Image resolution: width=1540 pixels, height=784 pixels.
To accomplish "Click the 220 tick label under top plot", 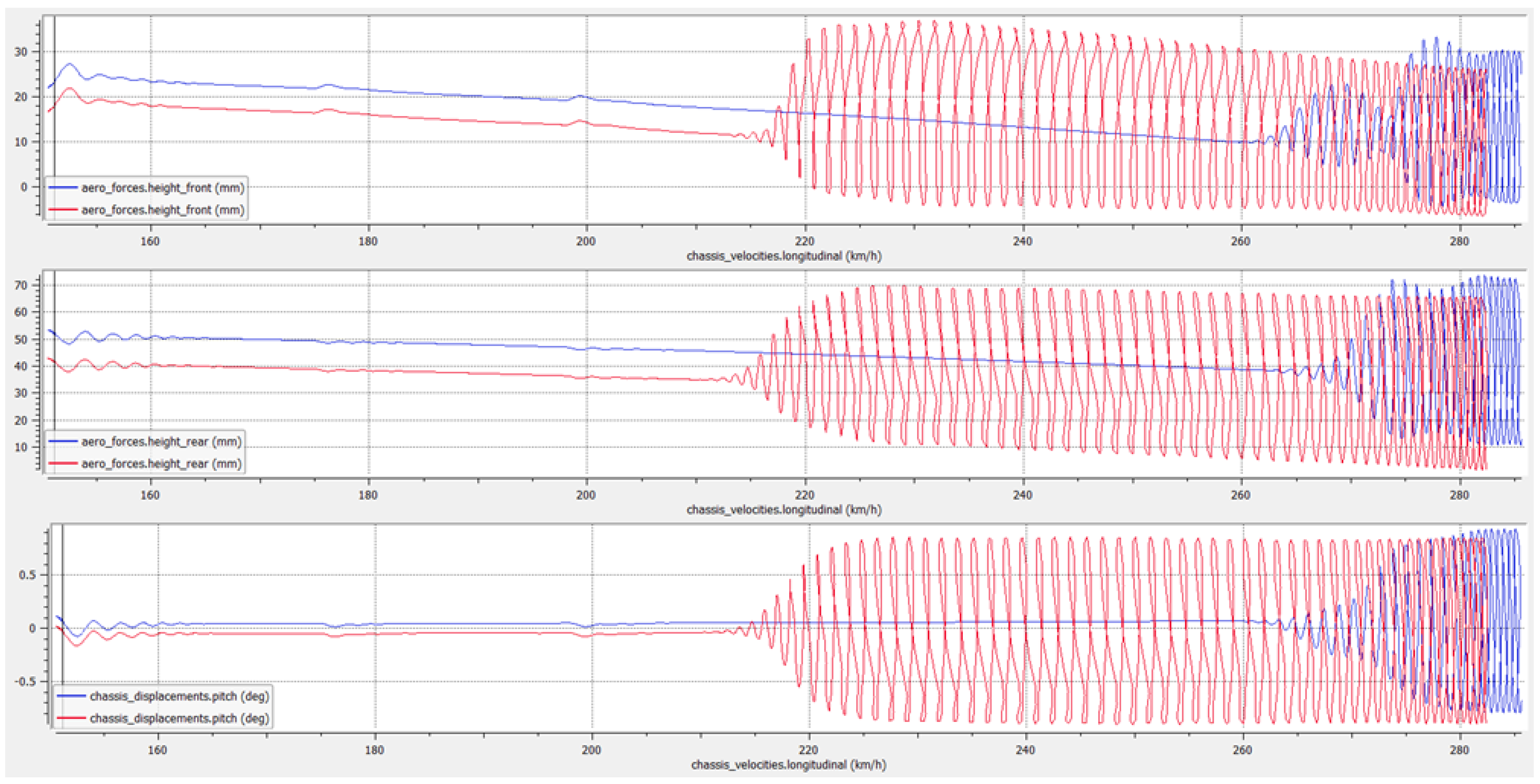I will [805, 241].
